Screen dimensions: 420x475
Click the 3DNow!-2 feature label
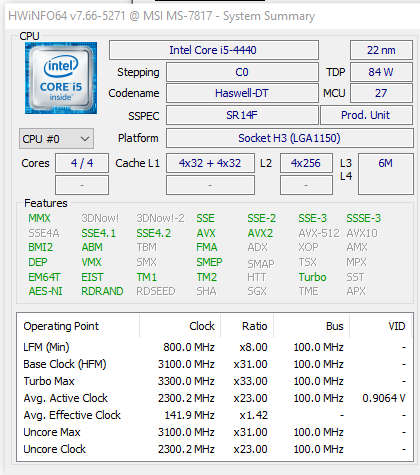160,218
